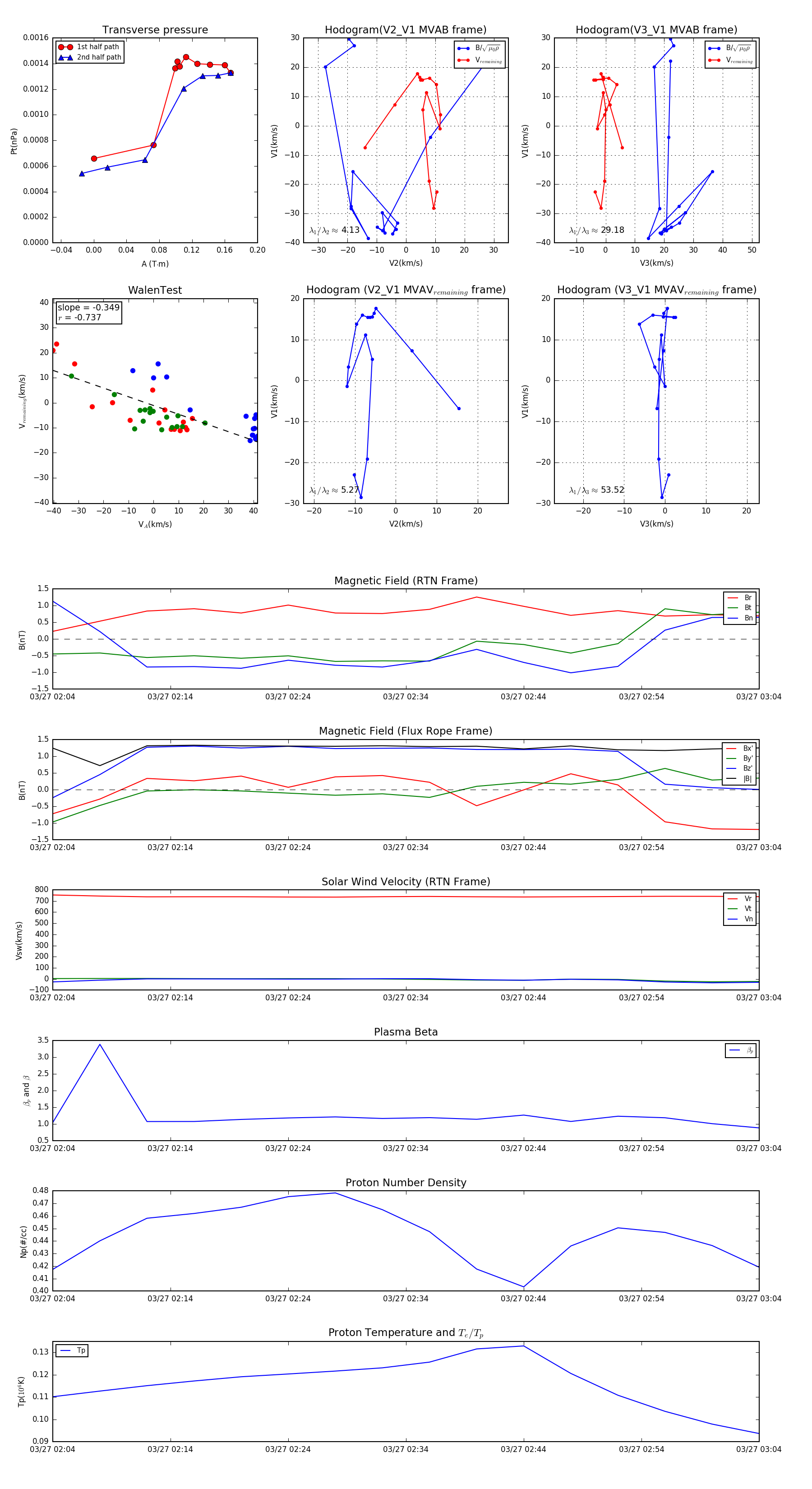Click the "By'" legend entry

tap(739, 758)
